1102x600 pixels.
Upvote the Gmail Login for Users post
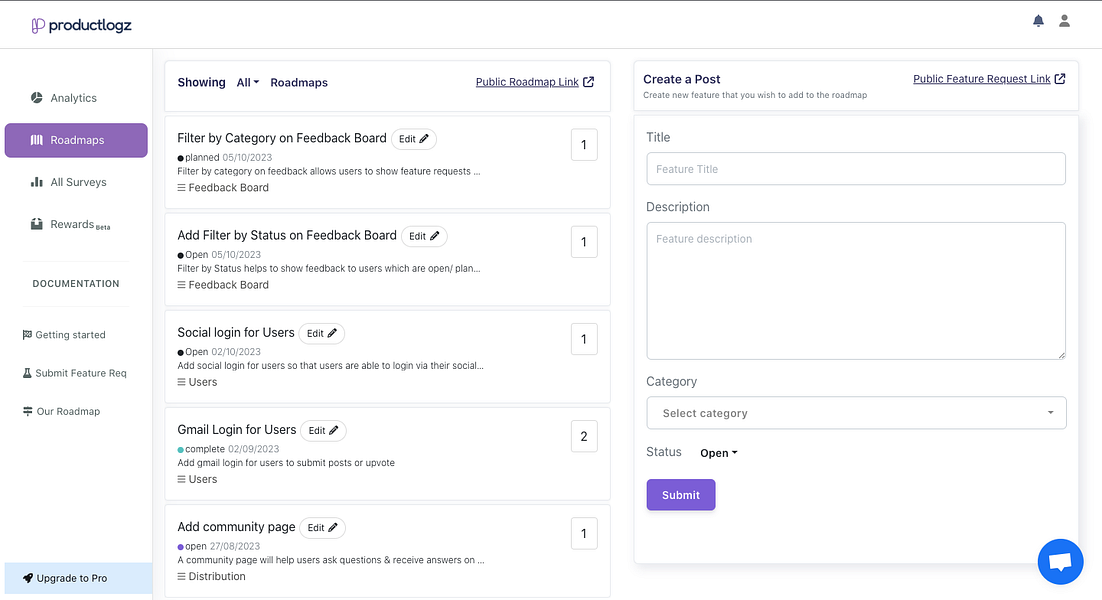[584, 437]
